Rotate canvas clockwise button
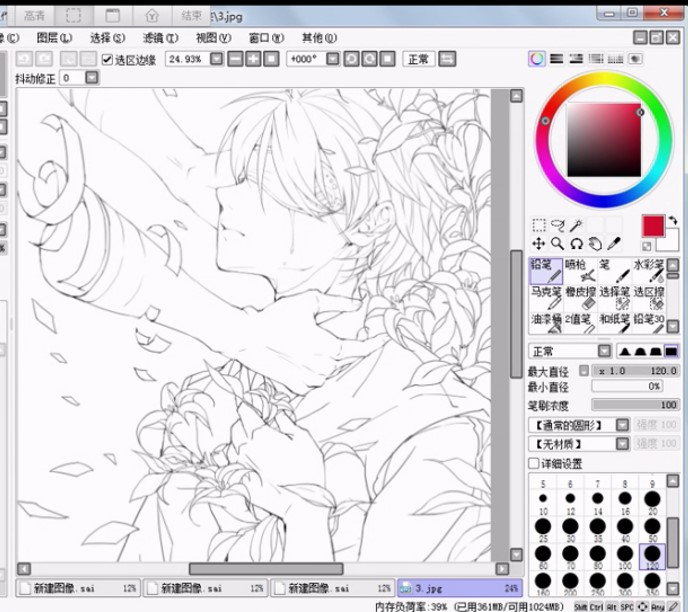688x612 pixels. [x=369, y=59]
